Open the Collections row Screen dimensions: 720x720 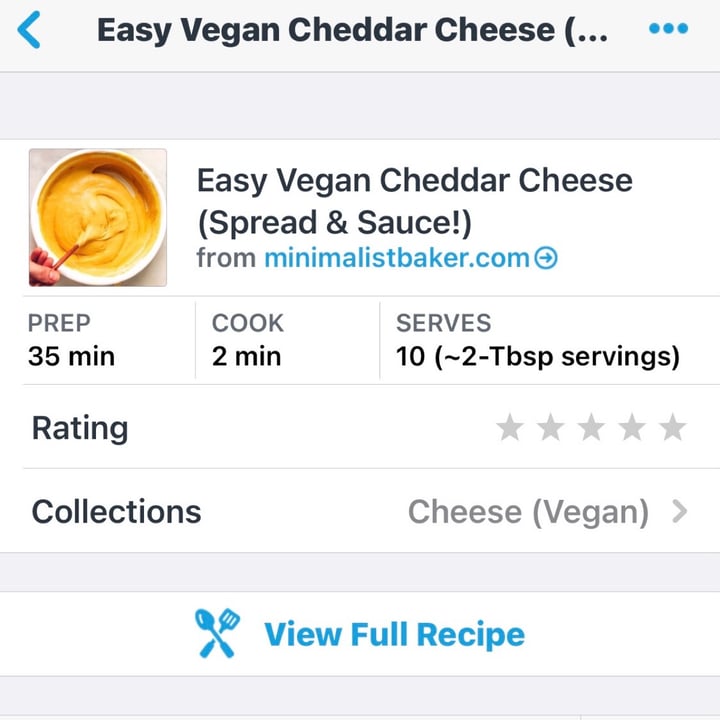point(360,511)
